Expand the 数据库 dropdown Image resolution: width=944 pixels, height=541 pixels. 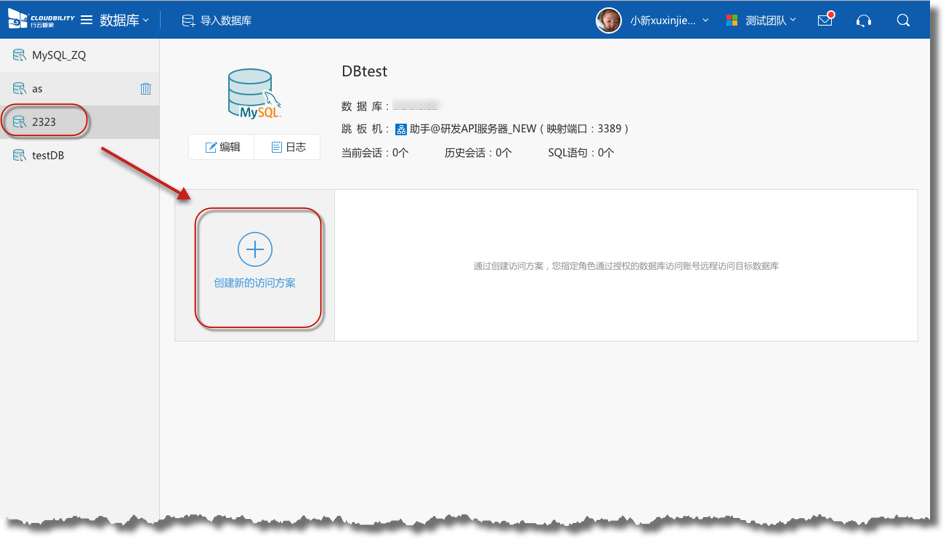(x=124, y=20)
